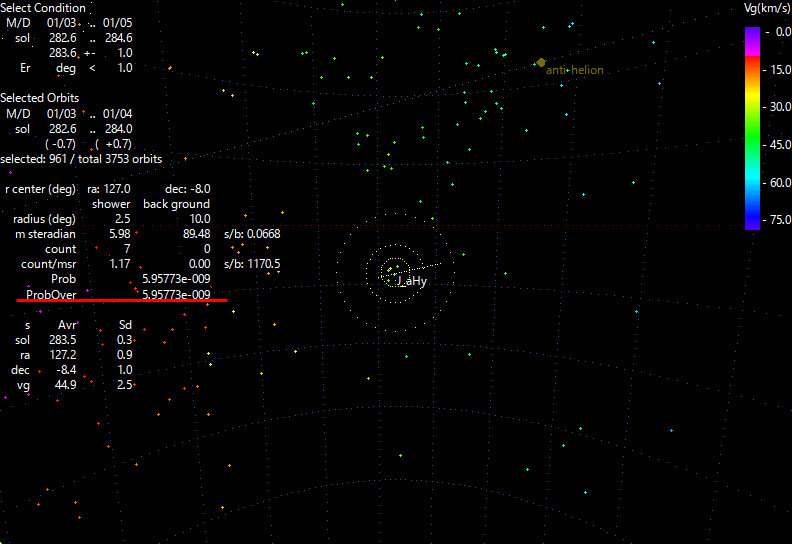Click the Selected Orbits heading
Image resolution: width=792 pixels, height=544 pixels.
pyautogui.click(x=40, y=98)
